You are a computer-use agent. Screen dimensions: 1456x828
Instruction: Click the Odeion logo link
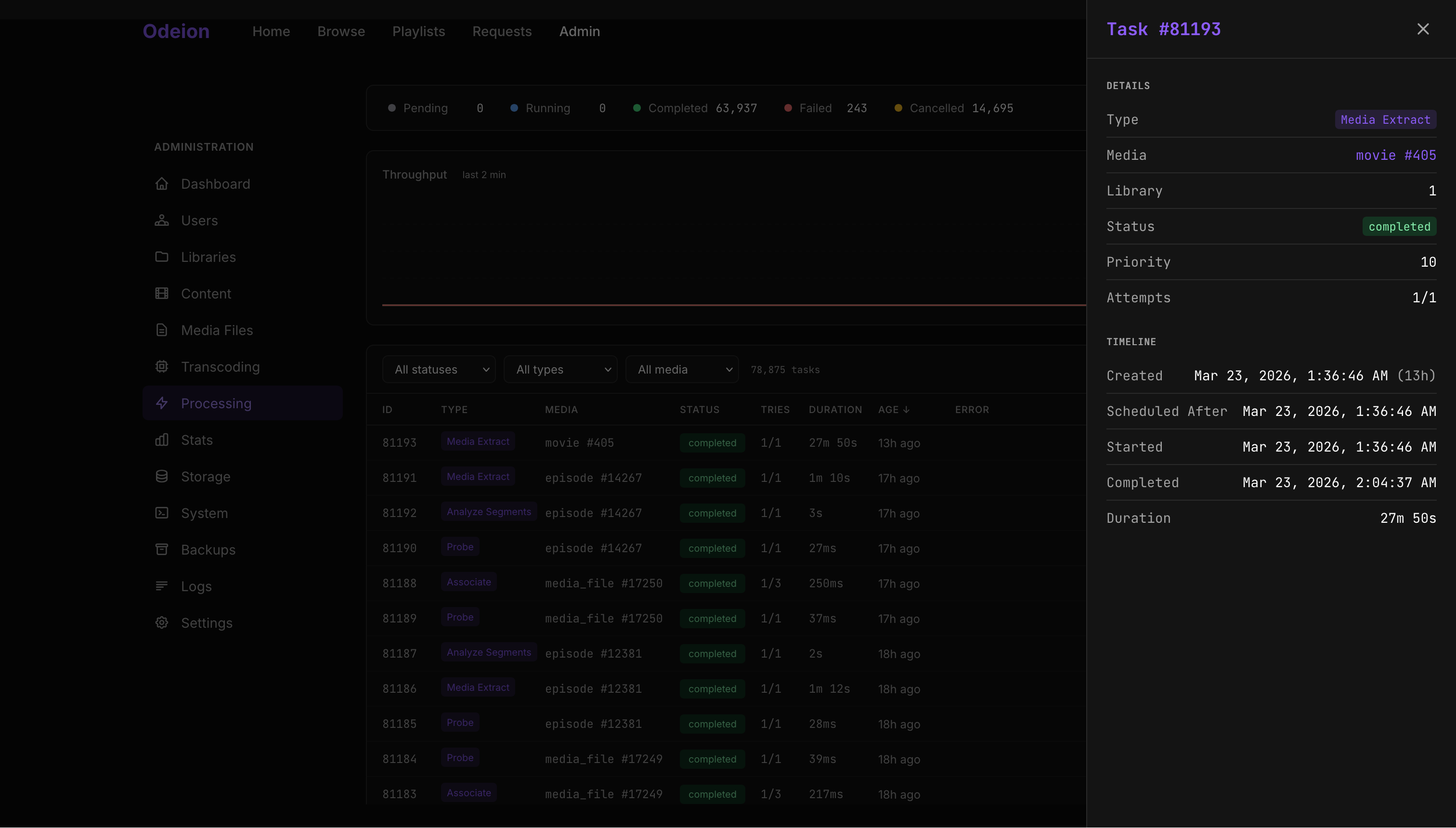tap(176, 31)
